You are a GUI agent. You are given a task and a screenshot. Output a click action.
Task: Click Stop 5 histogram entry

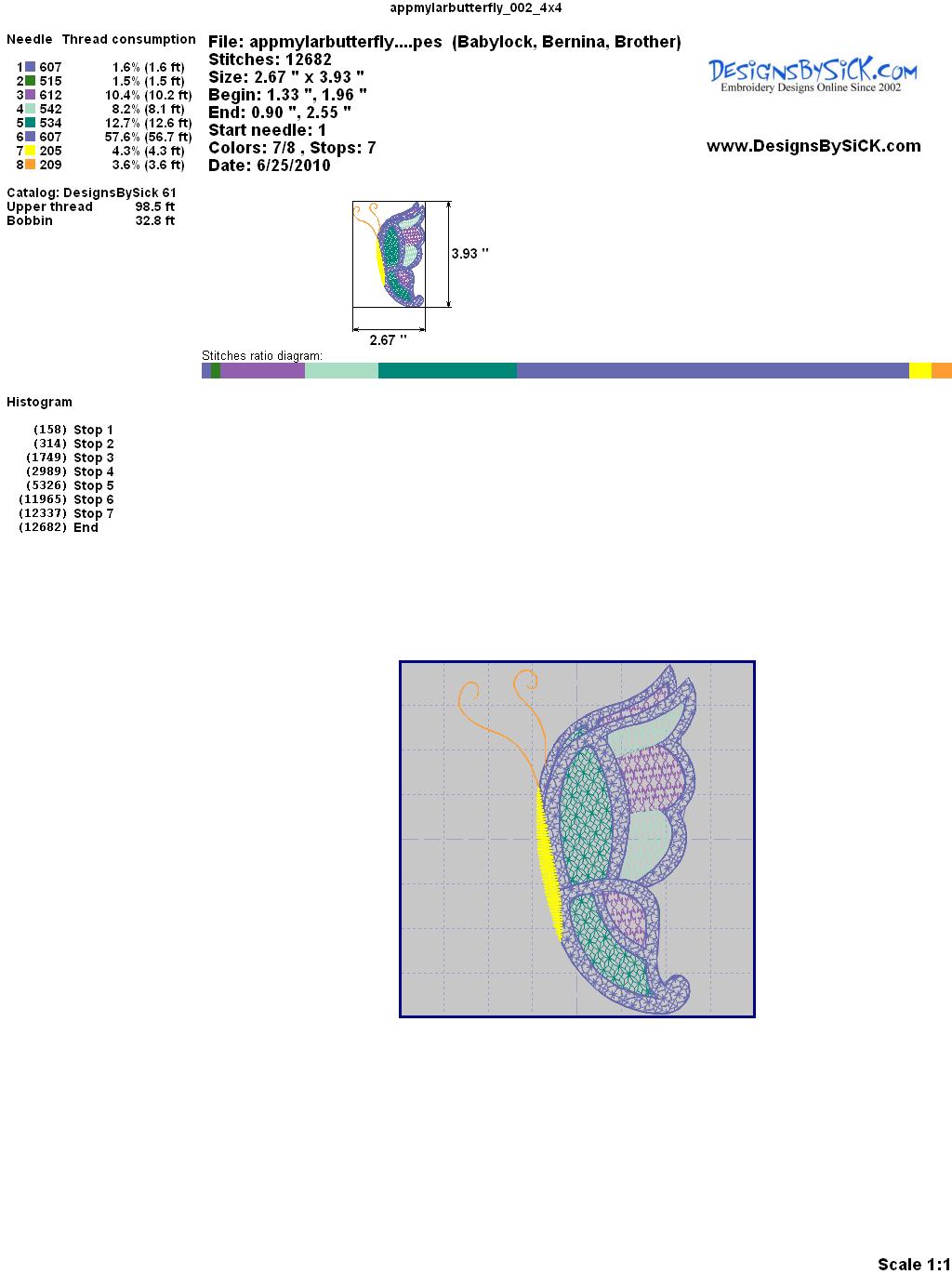click(93, 485)
